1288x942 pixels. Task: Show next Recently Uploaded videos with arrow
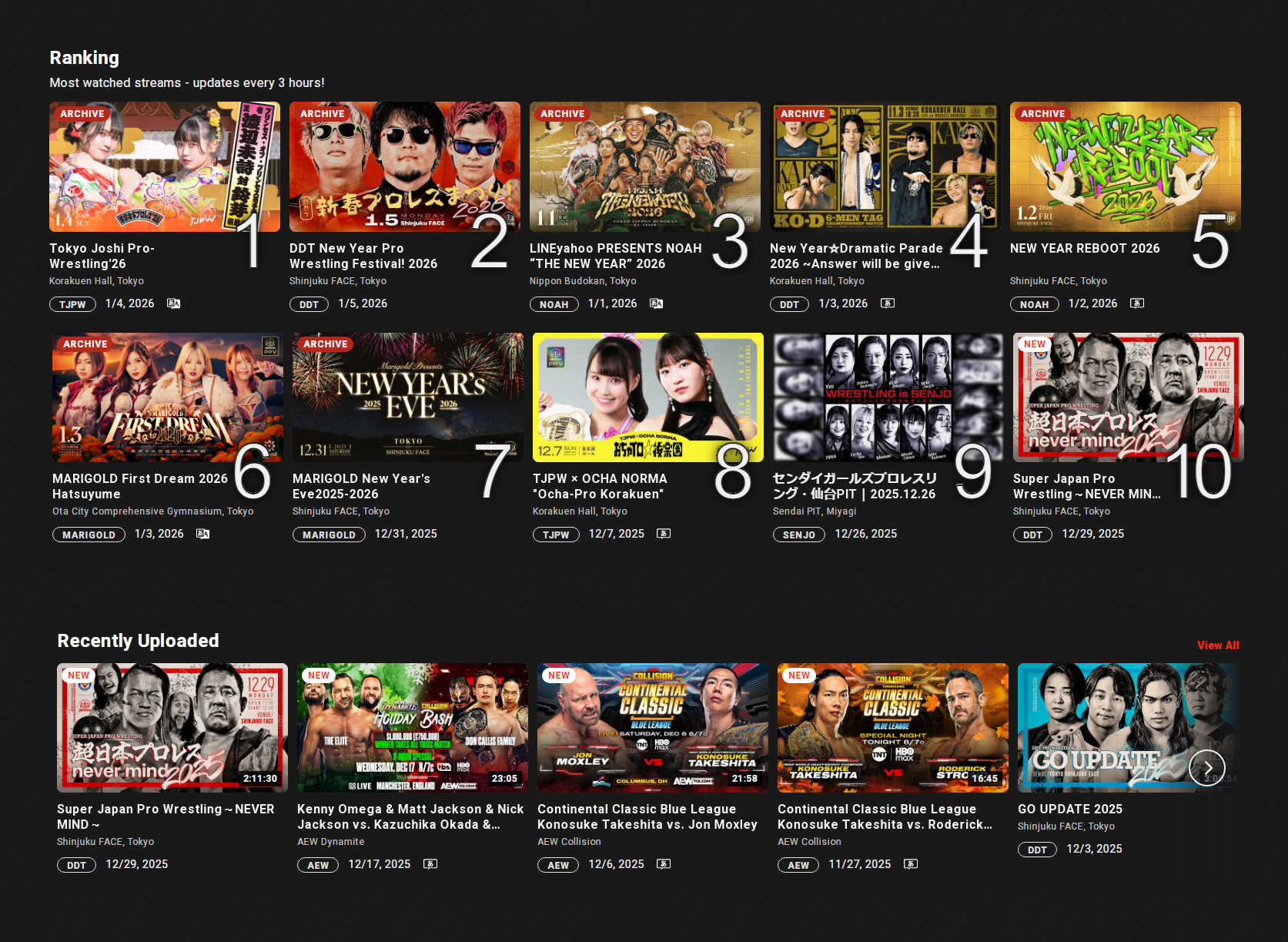click(1207, 768)
